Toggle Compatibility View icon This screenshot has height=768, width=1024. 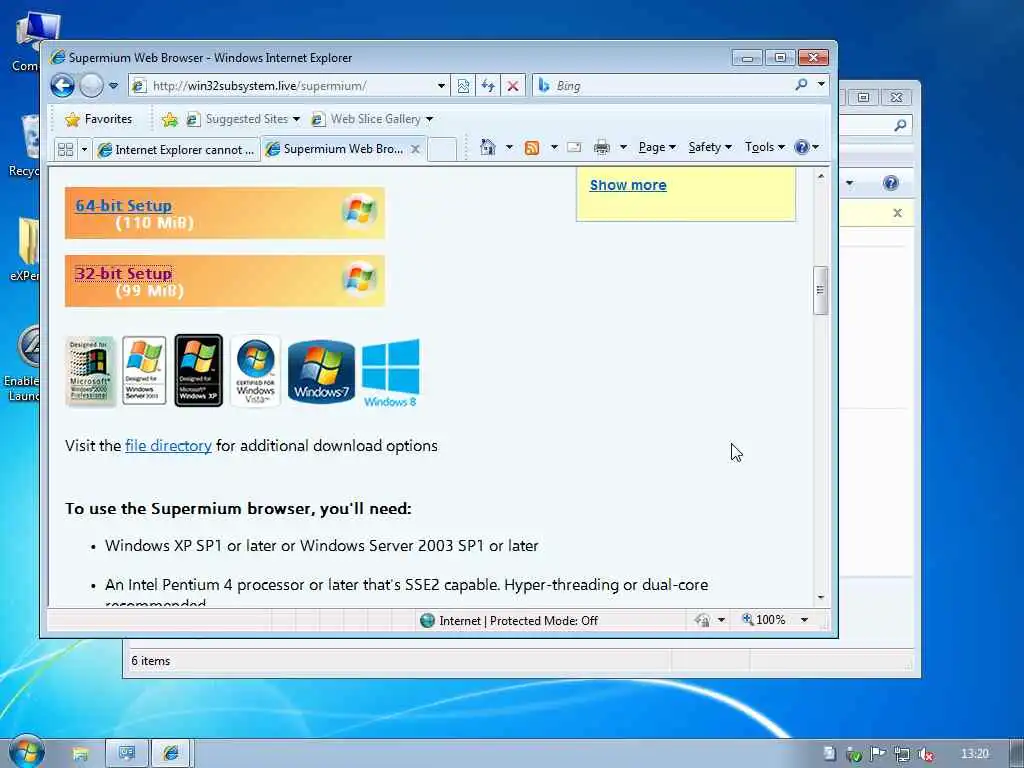[463, 86]
